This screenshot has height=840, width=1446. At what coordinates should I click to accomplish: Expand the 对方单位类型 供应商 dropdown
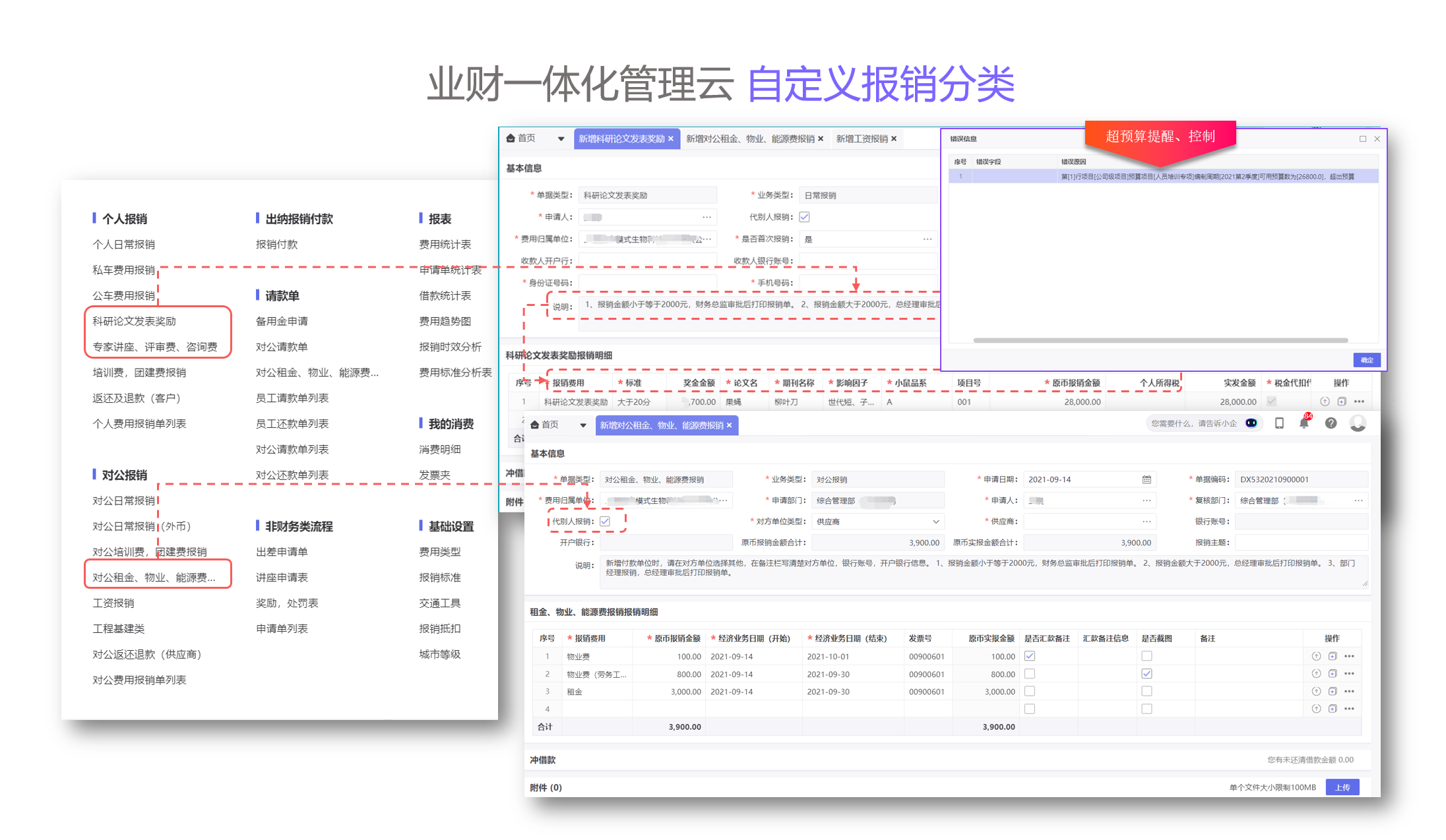935,522
